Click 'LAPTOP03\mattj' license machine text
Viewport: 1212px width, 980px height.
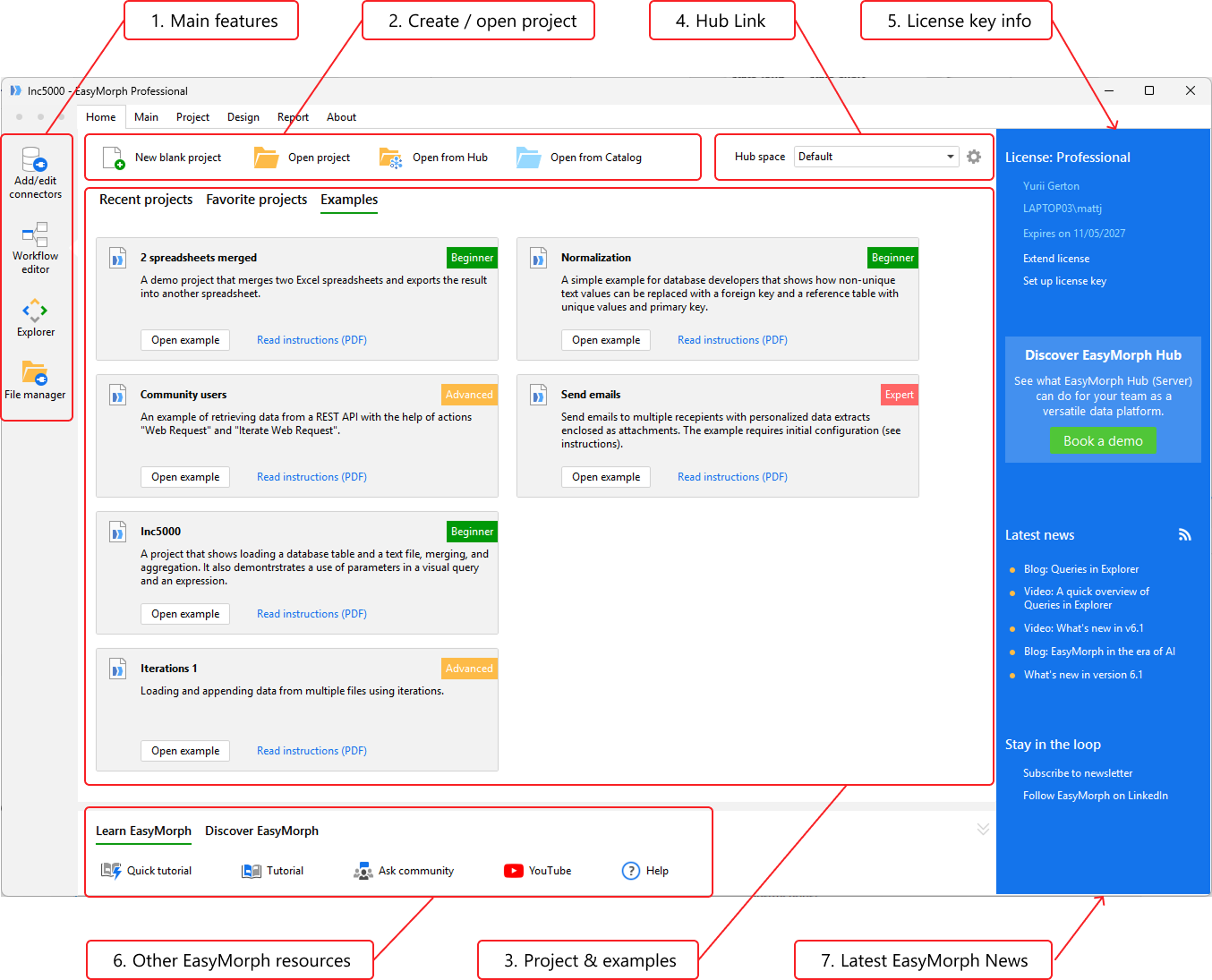(x=1063, y=209)
